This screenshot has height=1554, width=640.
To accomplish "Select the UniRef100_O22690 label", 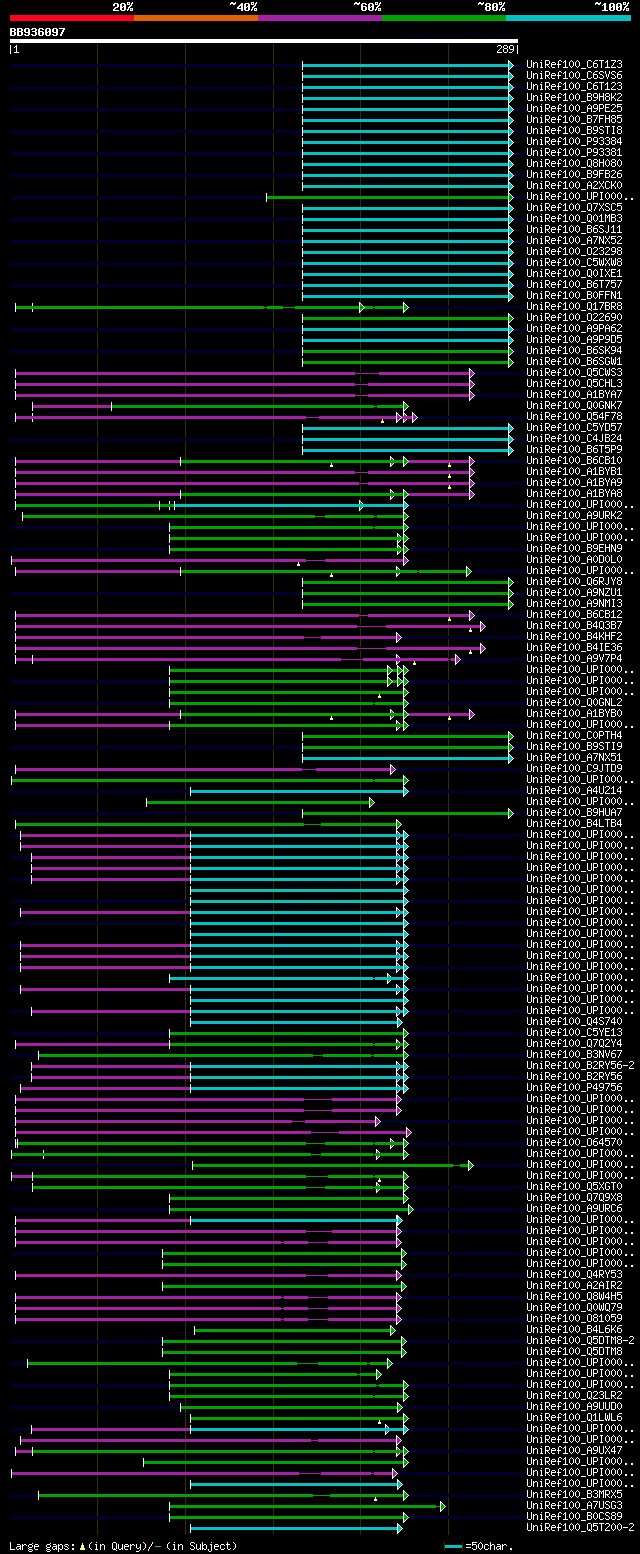I will pos(574,317).
